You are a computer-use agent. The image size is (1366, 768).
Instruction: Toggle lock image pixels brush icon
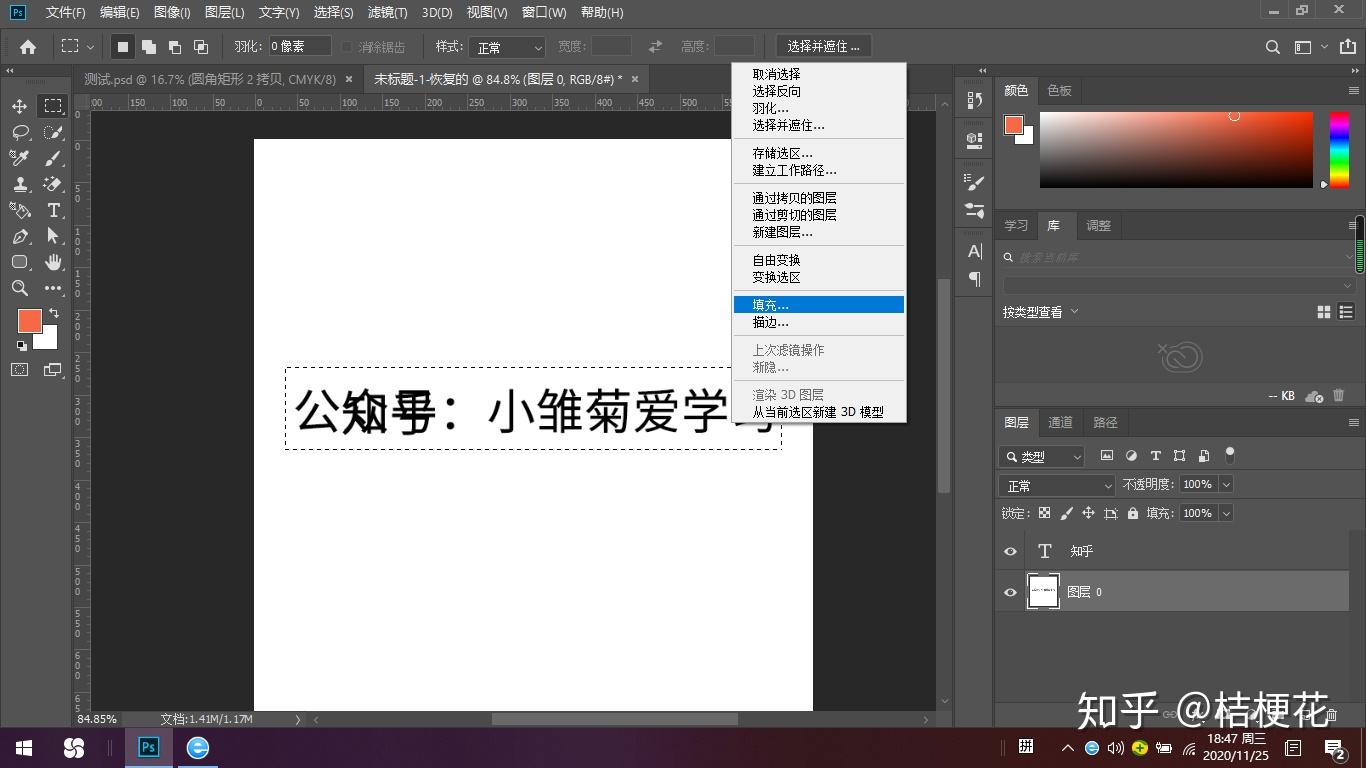tap(1066, 513)
